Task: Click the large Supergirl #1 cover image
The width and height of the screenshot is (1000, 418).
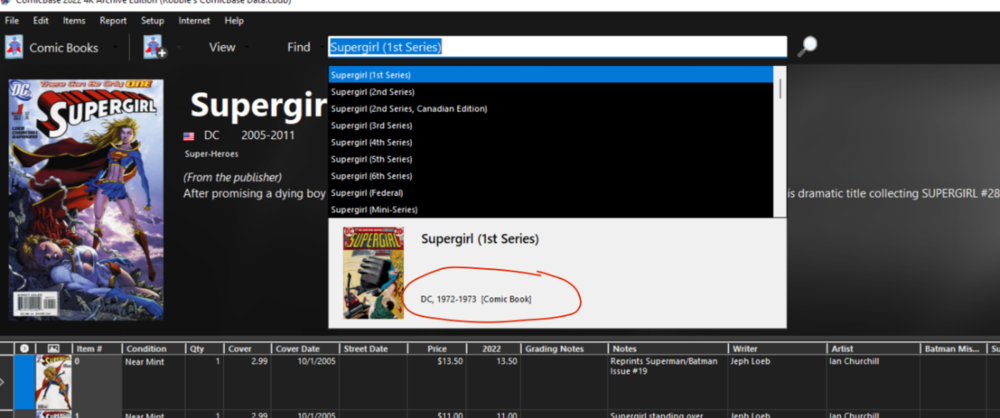Action: 86,199
